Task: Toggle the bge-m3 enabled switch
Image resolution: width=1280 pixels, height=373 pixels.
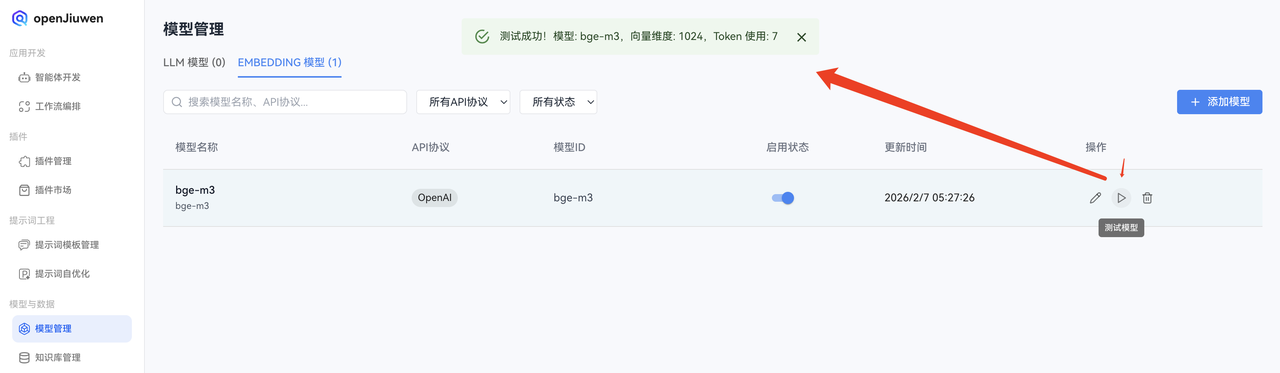Action: 783,198
